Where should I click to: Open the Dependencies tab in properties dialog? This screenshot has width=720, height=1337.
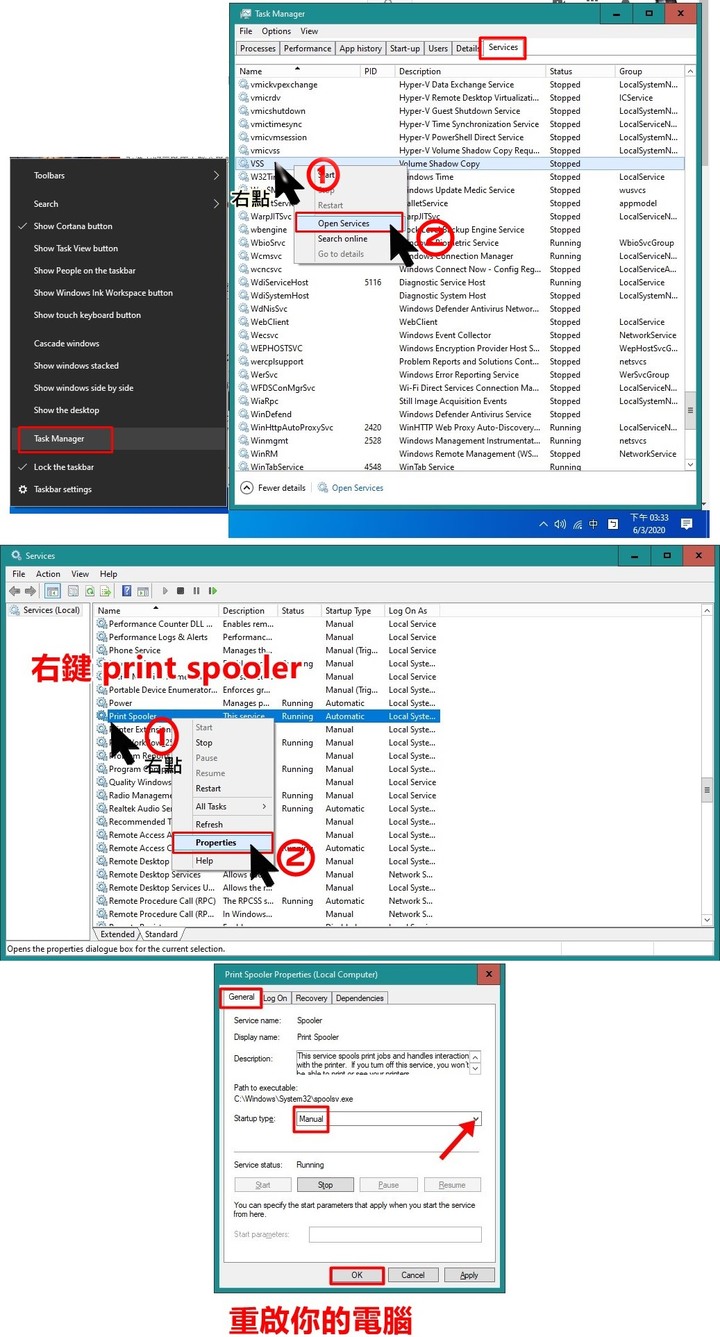tap(359, 998)
